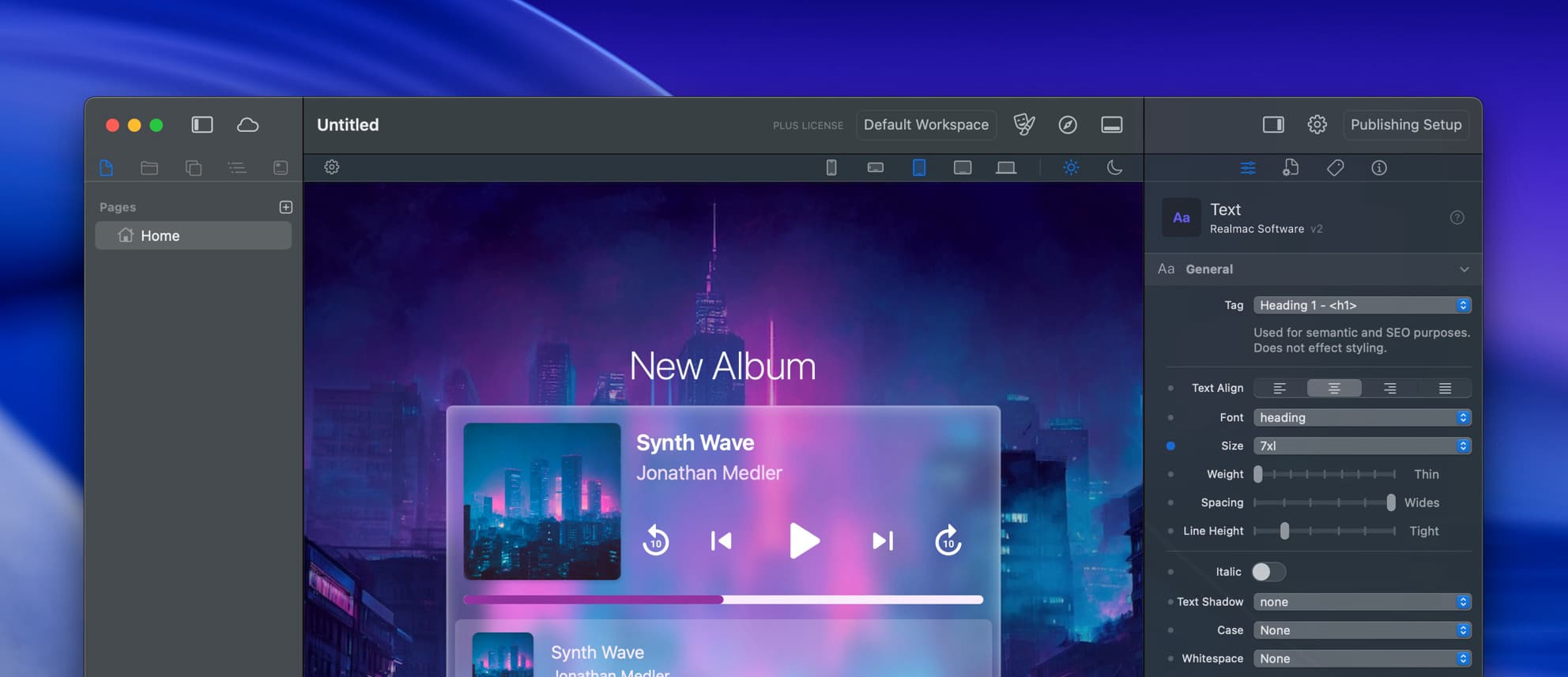Image resolution: width=1568 pixels, height=677 pixels.
Task: Select the Jonathan Medler artist text in the player
Action: pos(709,472)
